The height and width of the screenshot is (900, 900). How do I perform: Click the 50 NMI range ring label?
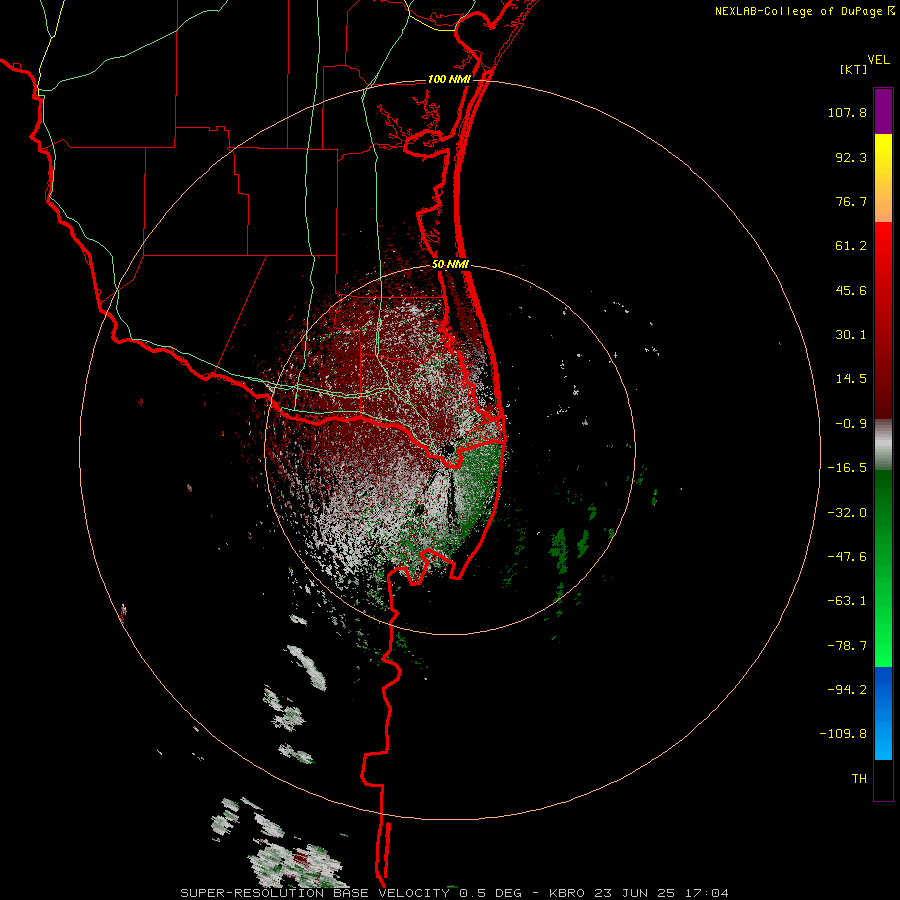point(450,265)
